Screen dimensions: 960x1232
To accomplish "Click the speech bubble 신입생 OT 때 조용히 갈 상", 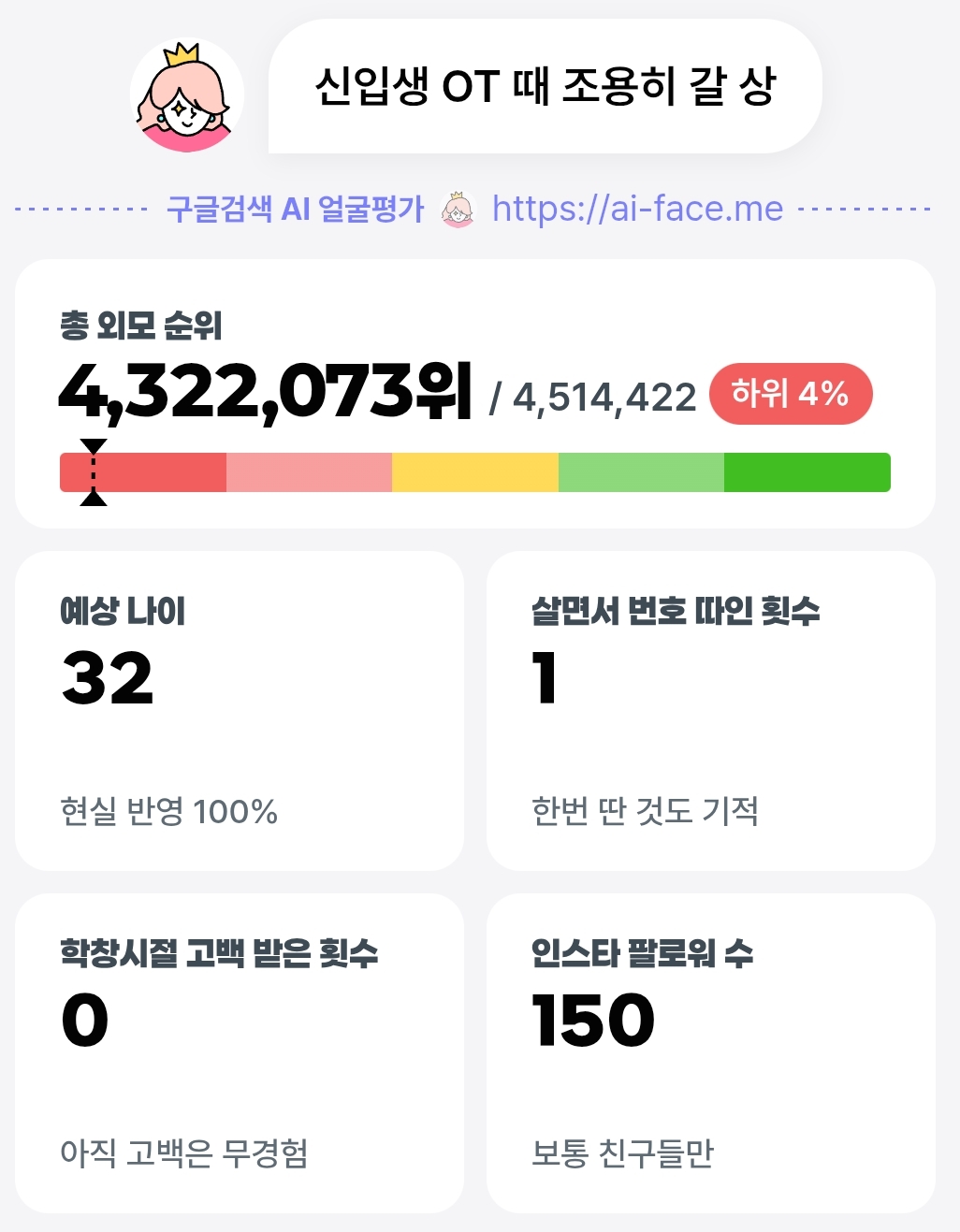I will pyautogui.click(x=545, y=87).
